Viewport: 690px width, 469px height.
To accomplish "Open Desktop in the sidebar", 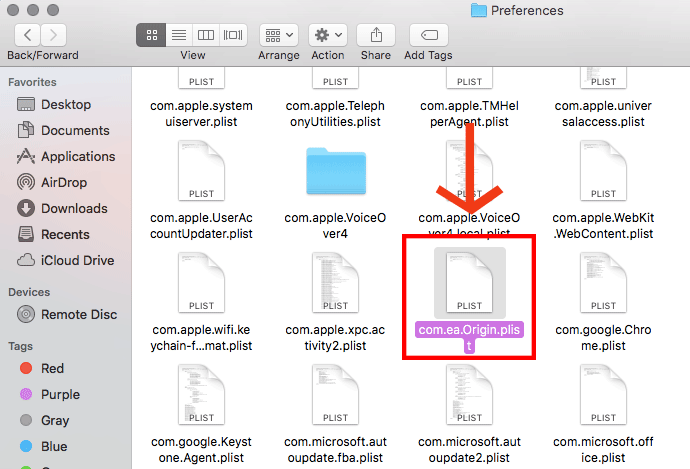I will tap(65, 105).
